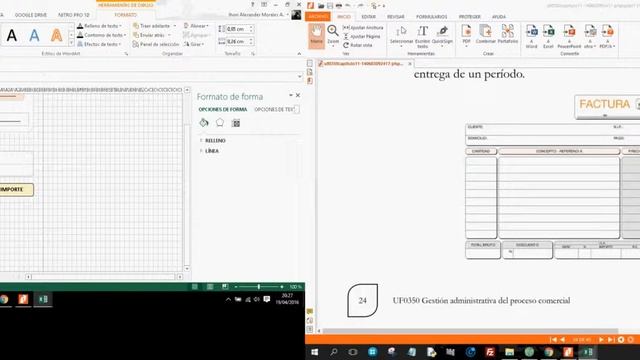Viewport: 640px width, 360px height.
Task: Open the Girar dropdown
Action: (x=194, y=44)
